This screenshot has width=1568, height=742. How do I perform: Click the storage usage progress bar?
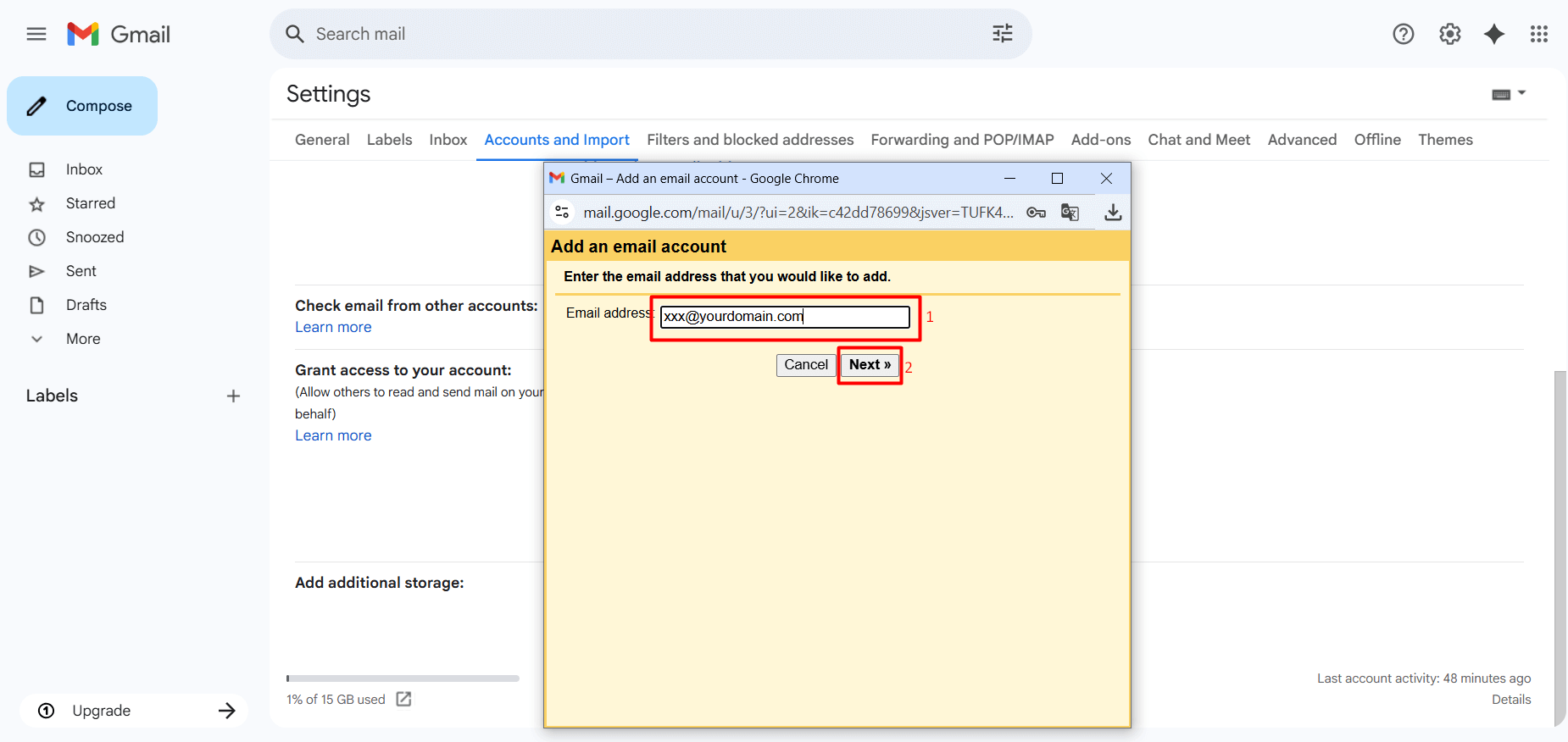403,678
